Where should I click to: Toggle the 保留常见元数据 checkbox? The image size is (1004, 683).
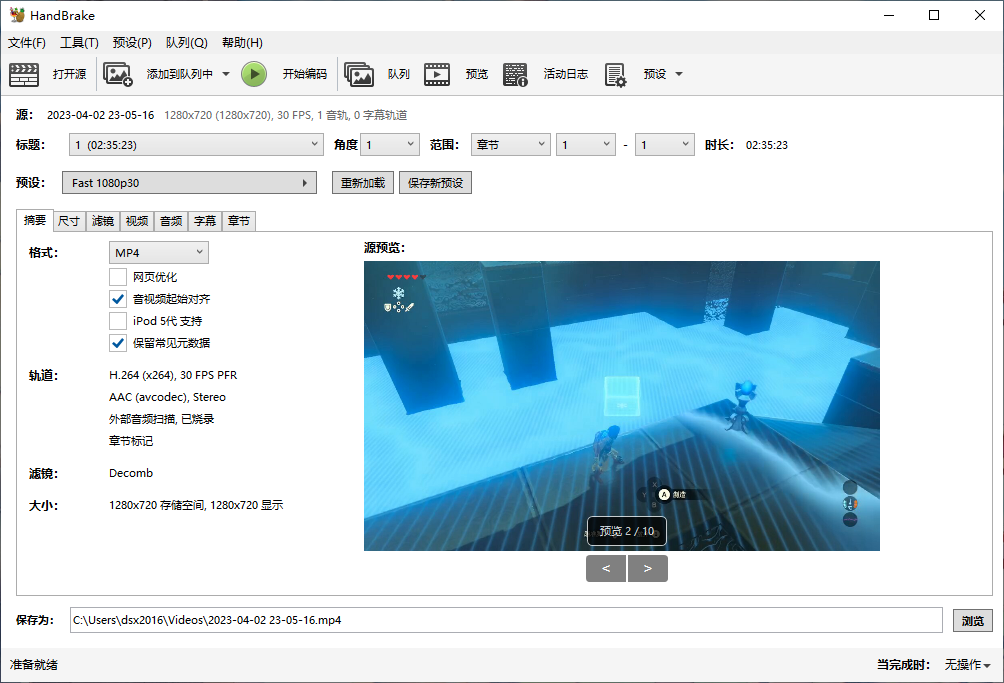118,343
